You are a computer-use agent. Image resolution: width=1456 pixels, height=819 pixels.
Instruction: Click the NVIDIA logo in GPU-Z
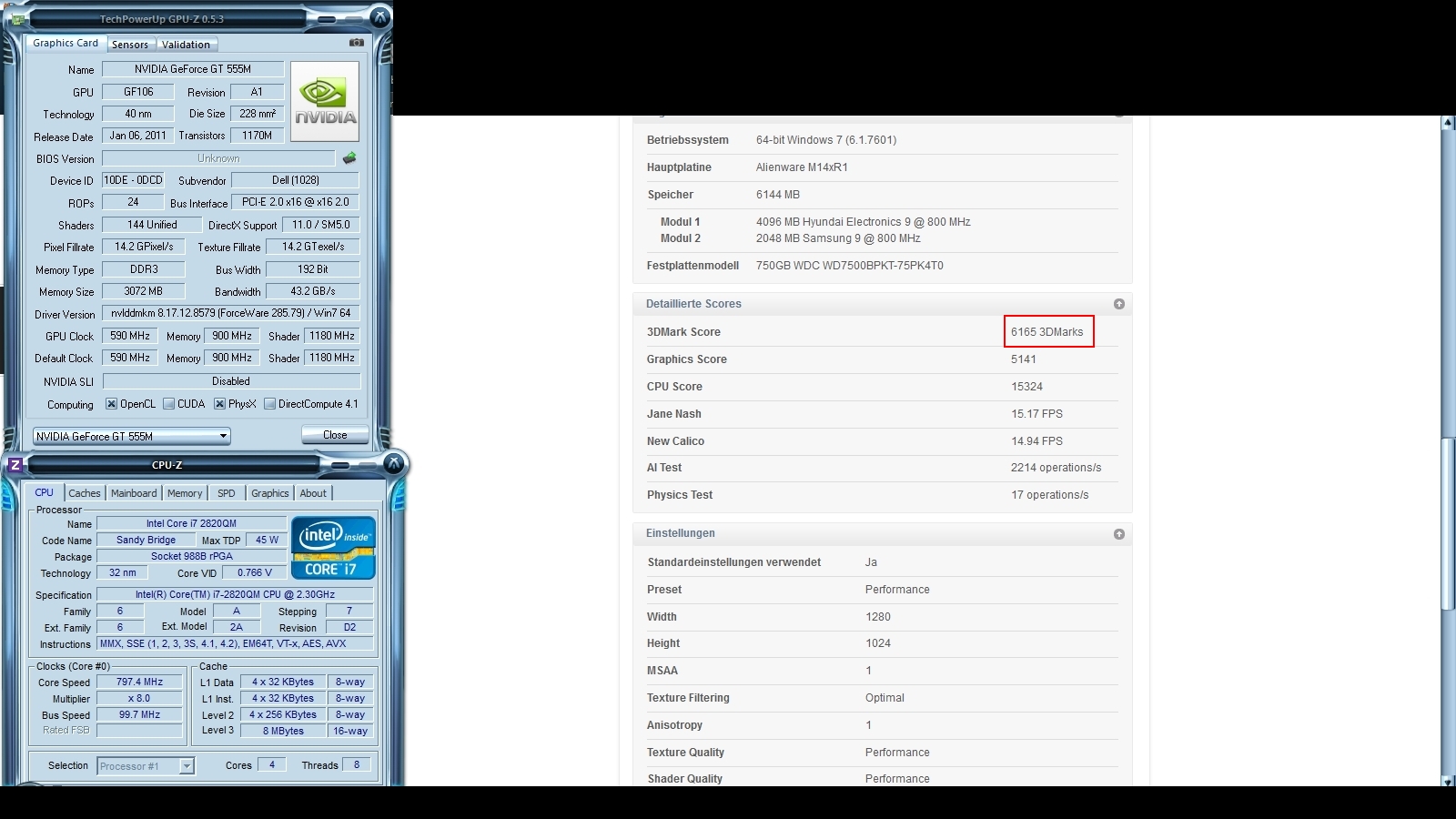[325, 101]
